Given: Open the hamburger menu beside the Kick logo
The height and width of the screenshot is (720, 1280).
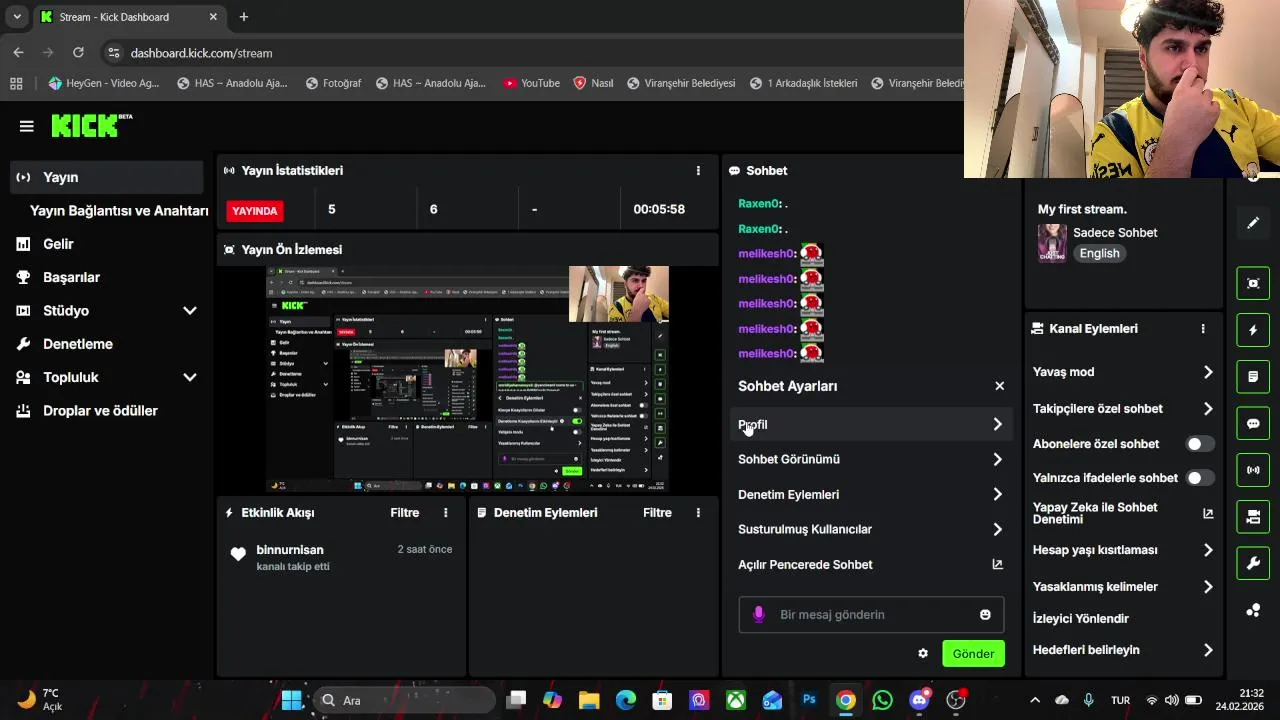Looking at the screenshot, I should pos(26,126).
